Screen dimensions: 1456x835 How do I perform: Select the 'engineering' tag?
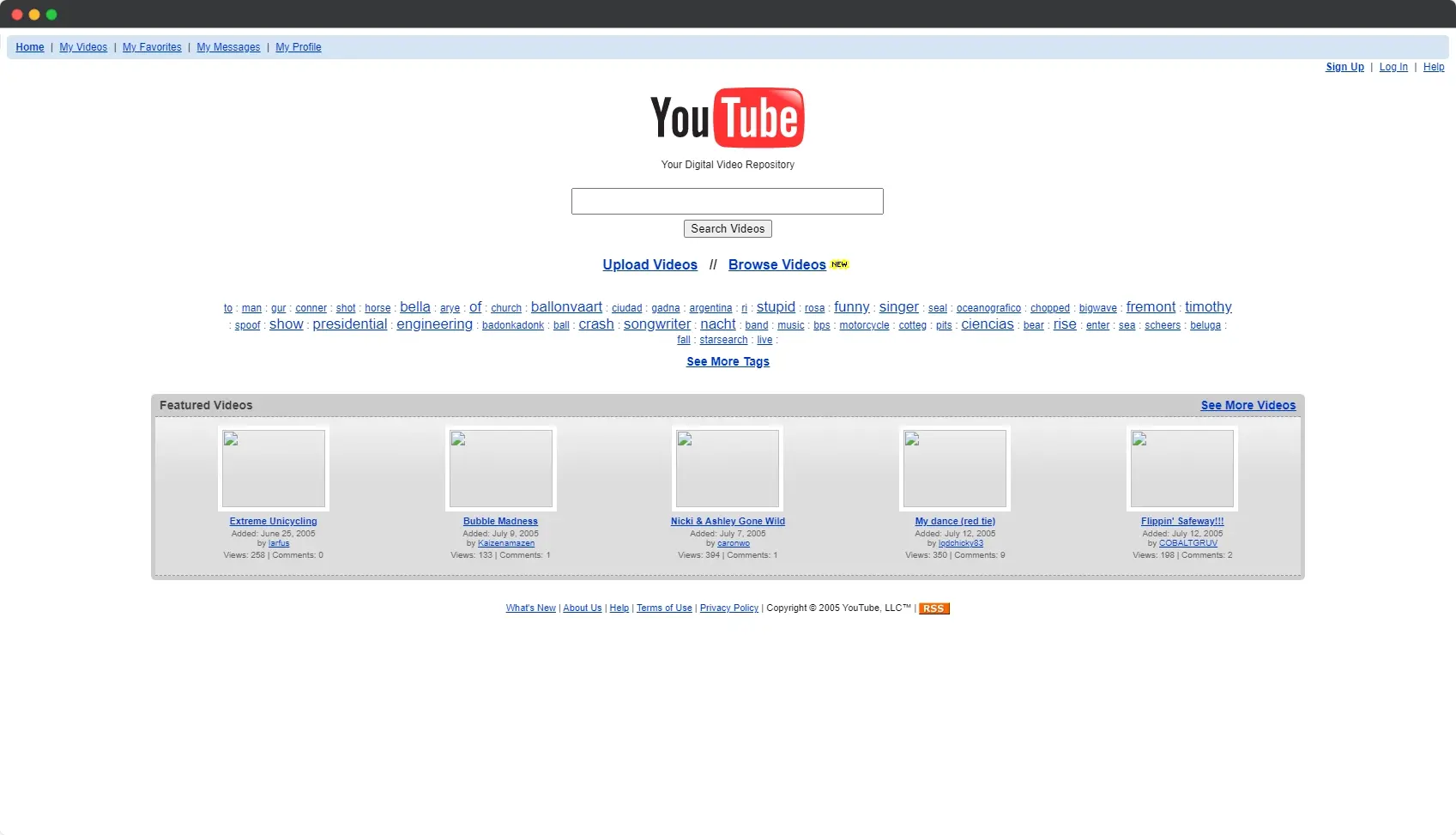pyautogui.click(x=434, y=324)
